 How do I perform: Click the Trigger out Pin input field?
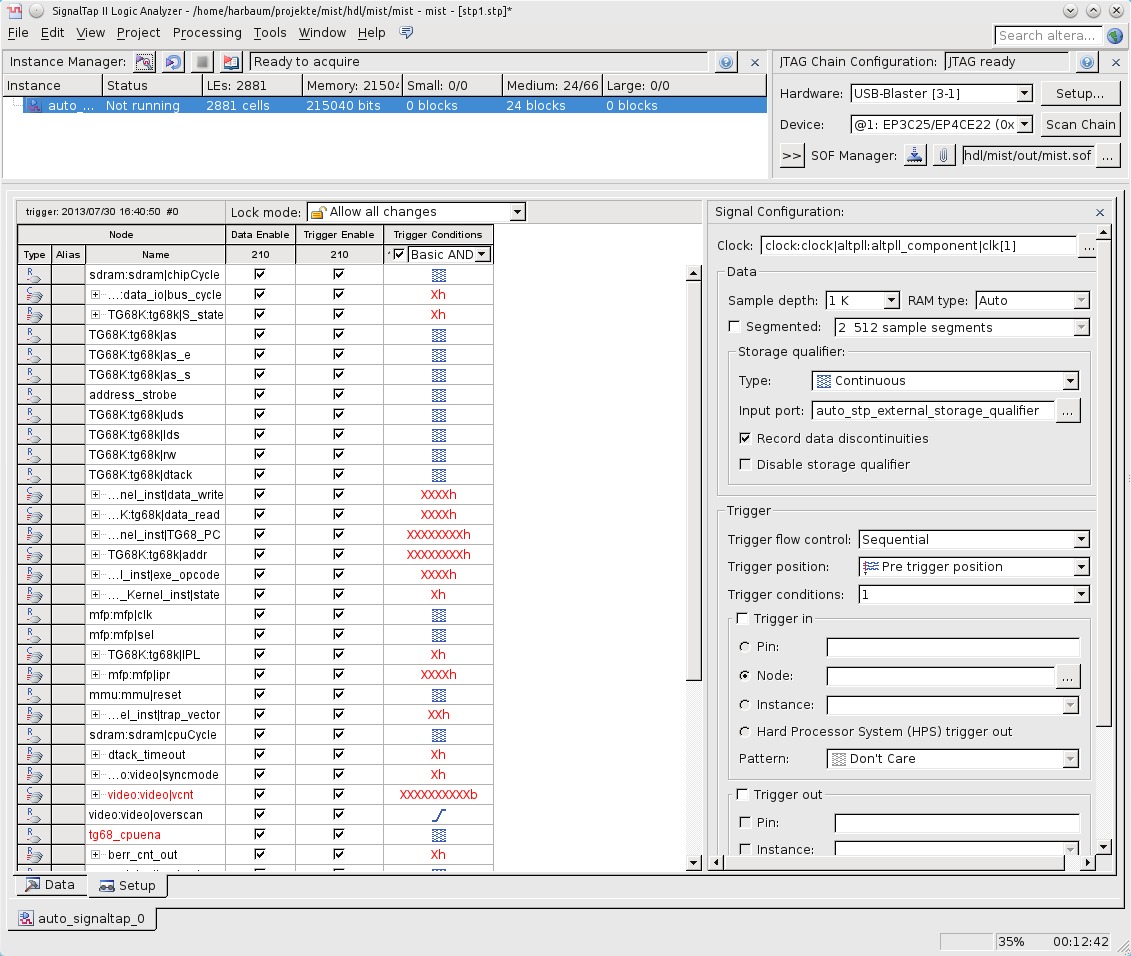click(956, 823)
